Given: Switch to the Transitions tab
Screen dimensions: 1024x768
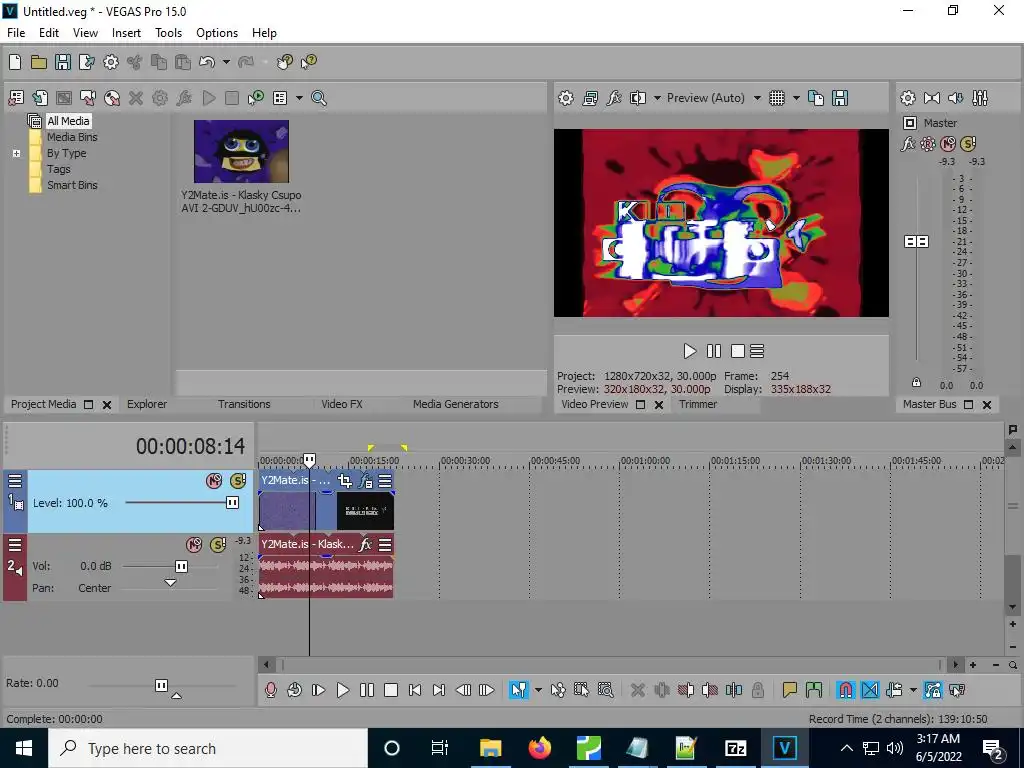Looking at the screenshot, I should tap(244, 404).
